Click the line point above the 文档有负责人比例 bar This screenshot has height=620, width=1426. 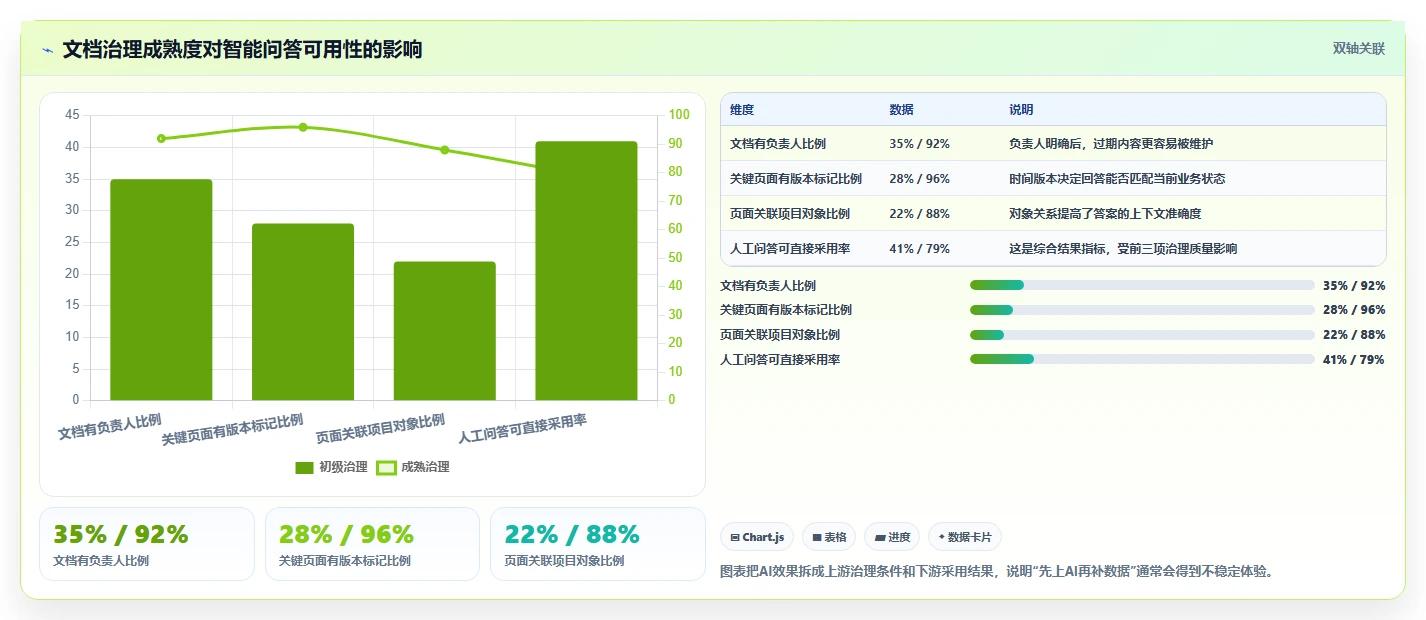tap(161, 138)
